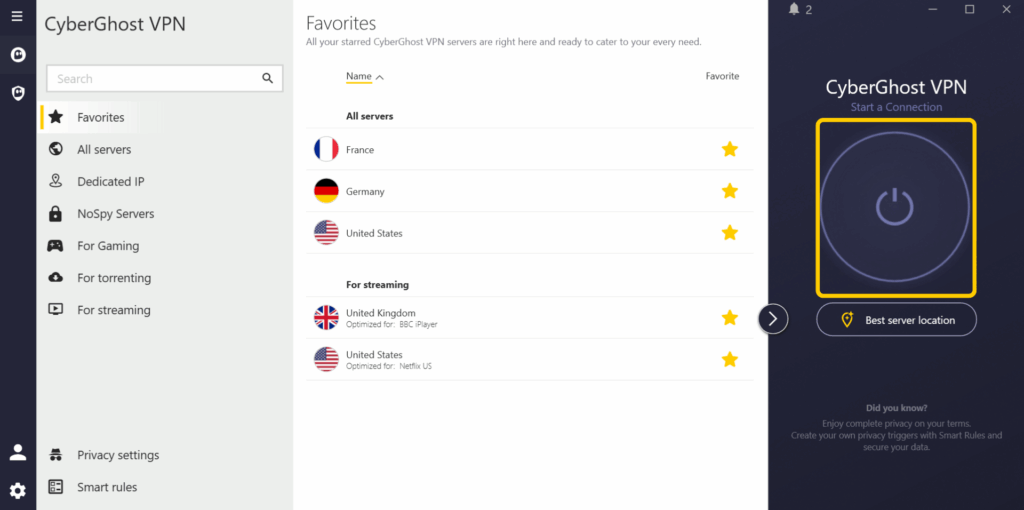Click the CyberGhost ghost logo icon

tap(17, 55)
